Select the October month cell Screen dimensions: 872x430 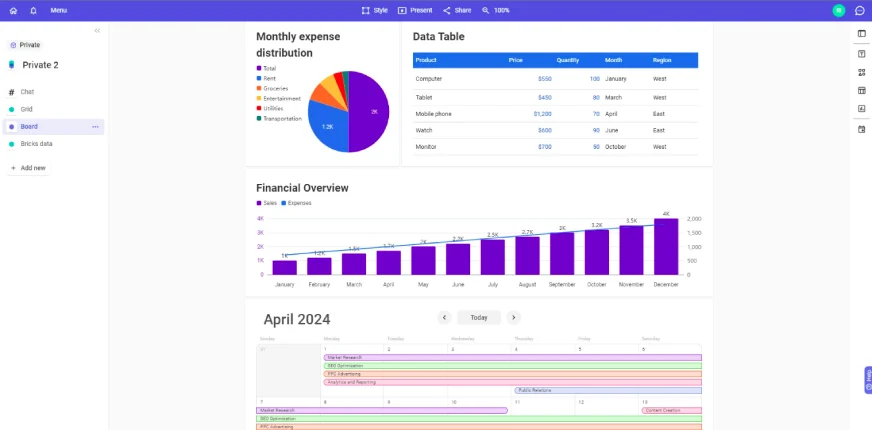616,147
